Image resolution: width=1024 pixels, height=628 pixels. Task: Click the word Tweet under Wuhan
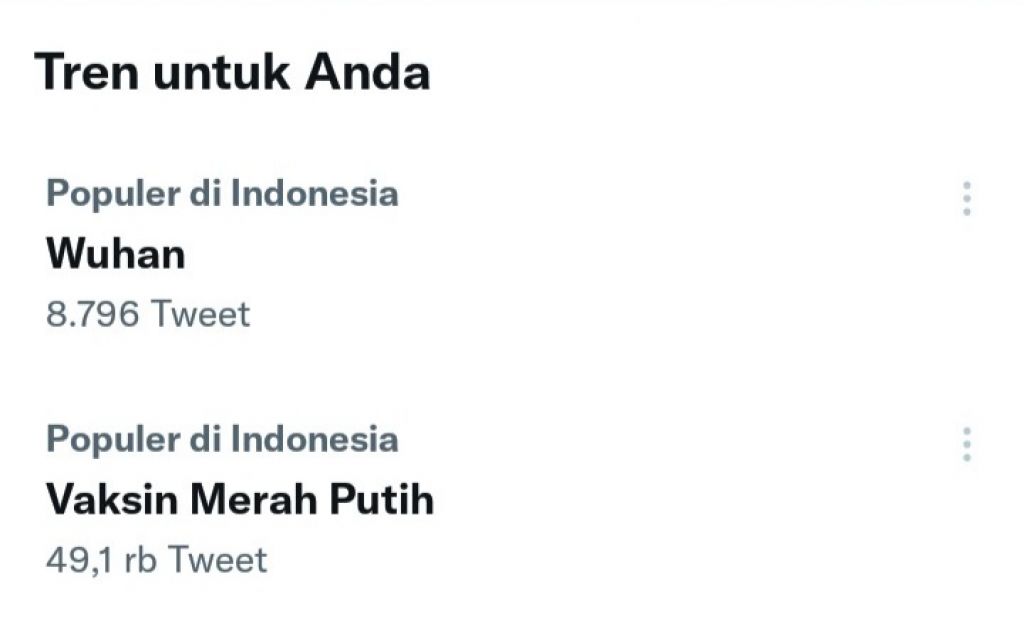tap(200, 314)
